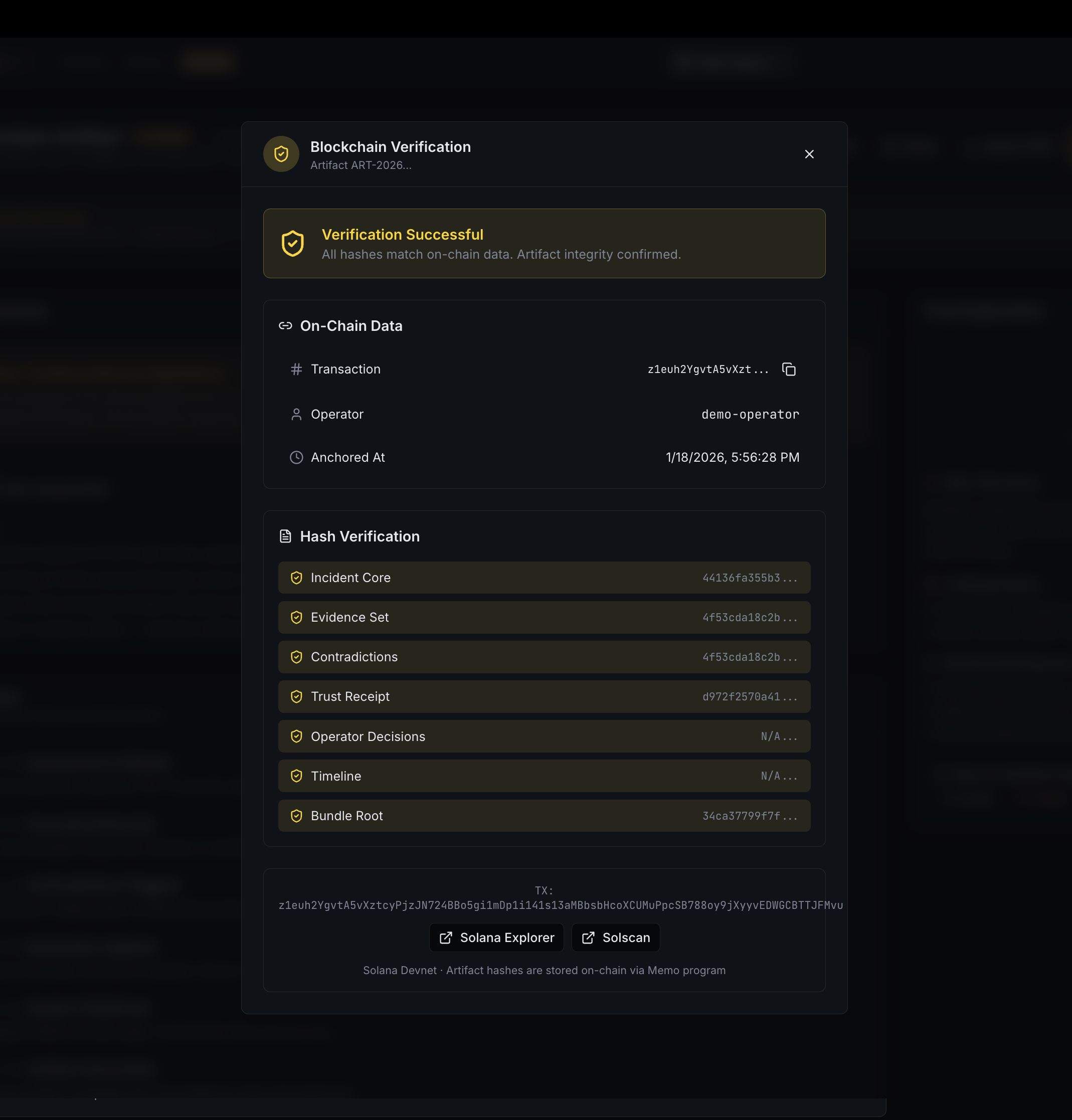Open transaction in Solana Explorer
Image resolution: width=1072 pixels, height=1120 pixels.
click(x=496, y=938)
